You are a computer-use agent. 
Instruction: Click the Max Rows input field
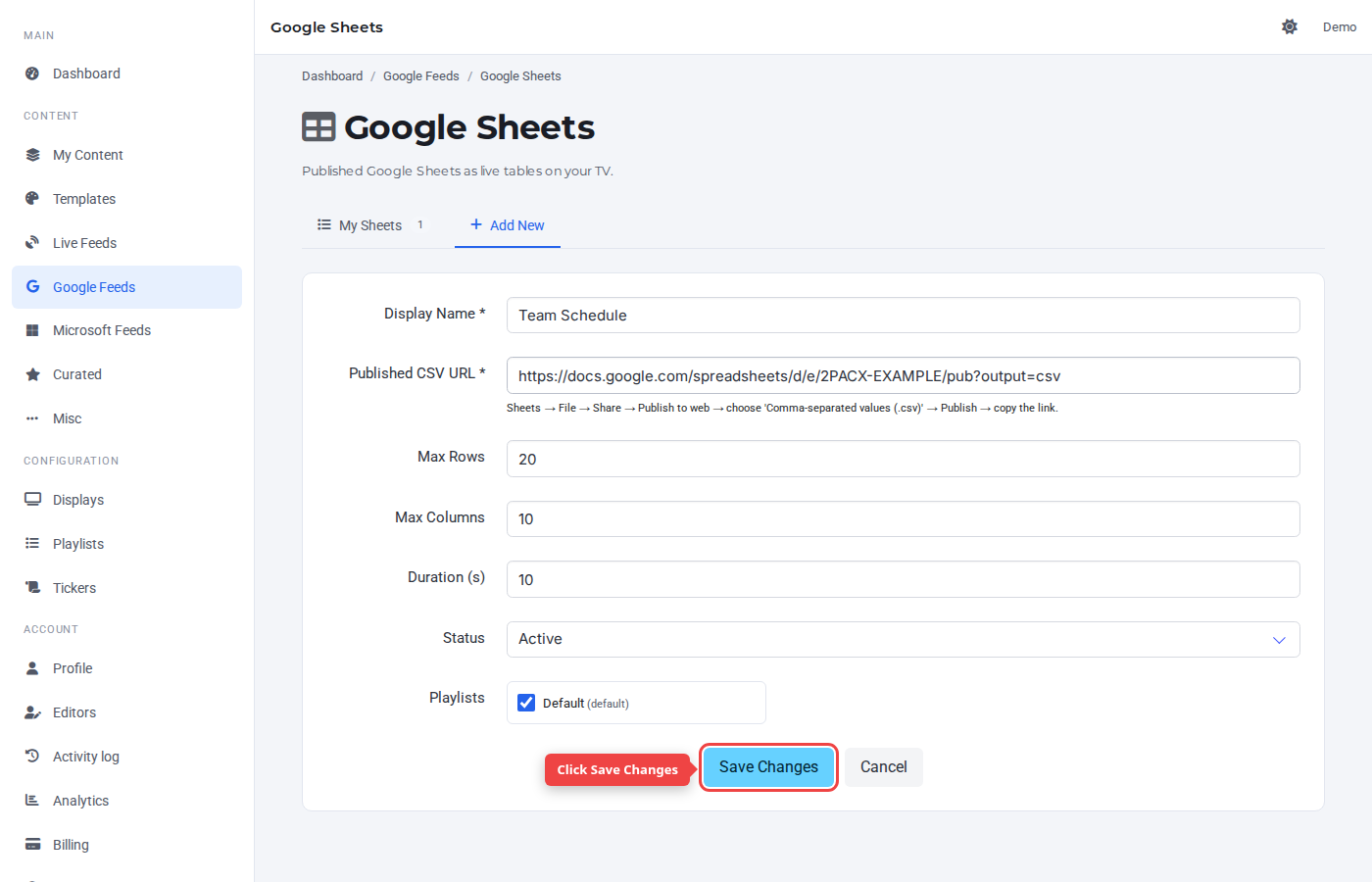pyautogui.click(x=903, y=459)
